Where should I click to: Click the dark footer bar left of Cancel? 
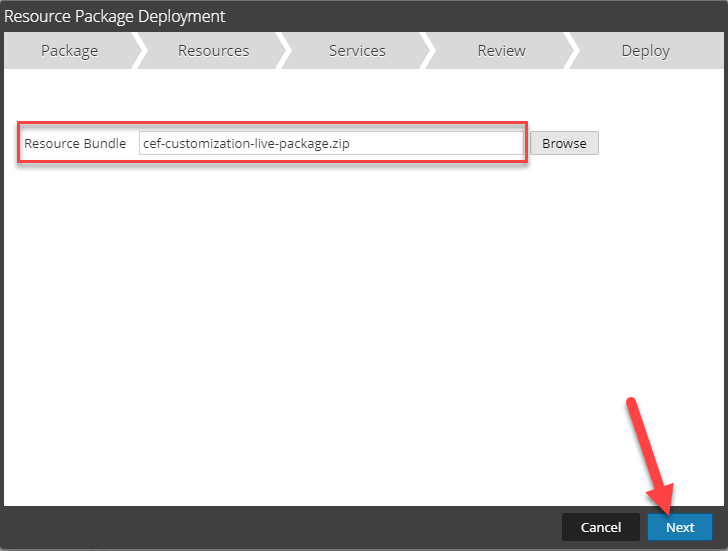280,527
